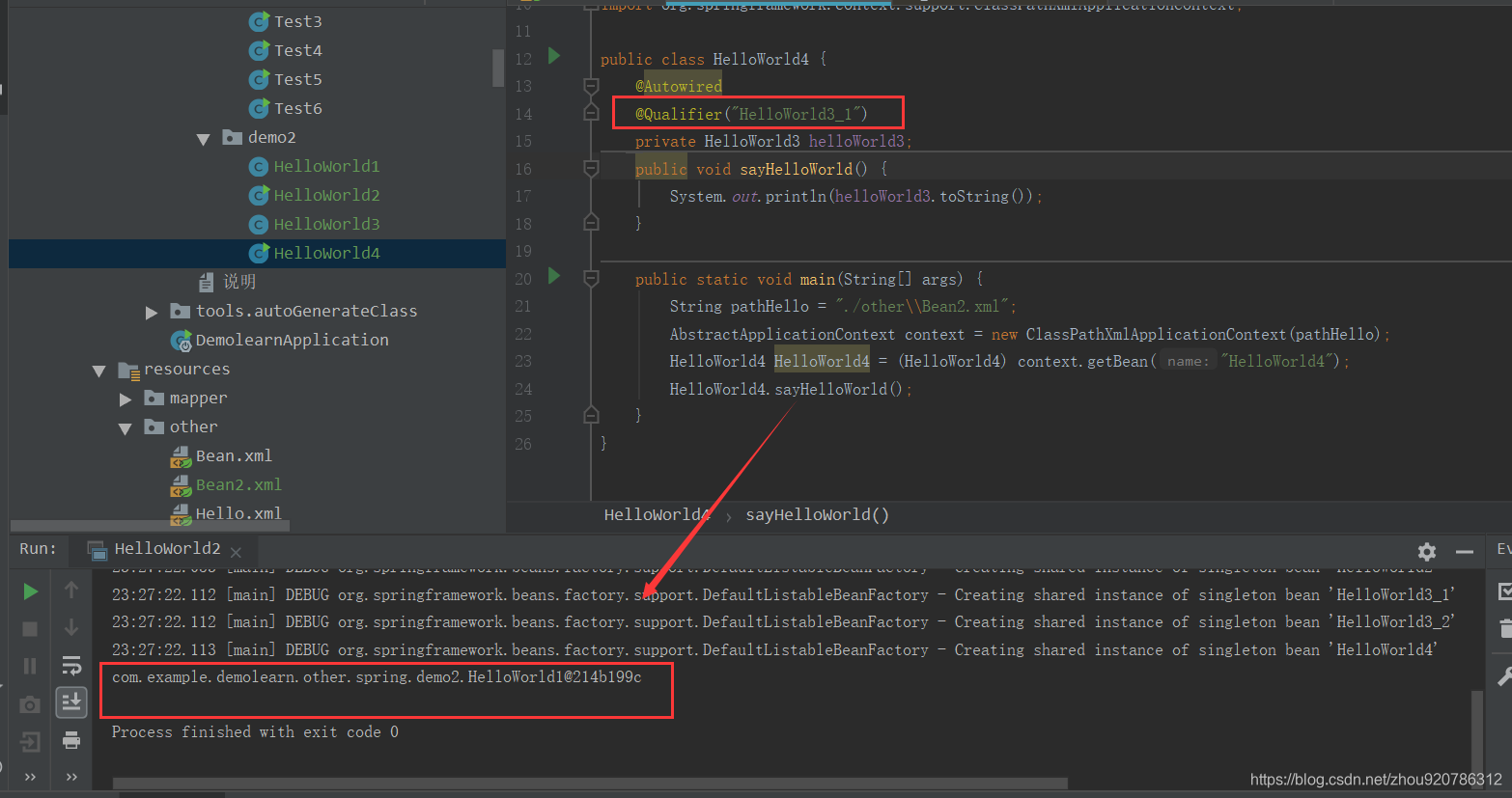Viewport: 1512px width, 798px height.
Task: Click HelloWorld4 in editor breadcrumb
Action: coord(657,514)
